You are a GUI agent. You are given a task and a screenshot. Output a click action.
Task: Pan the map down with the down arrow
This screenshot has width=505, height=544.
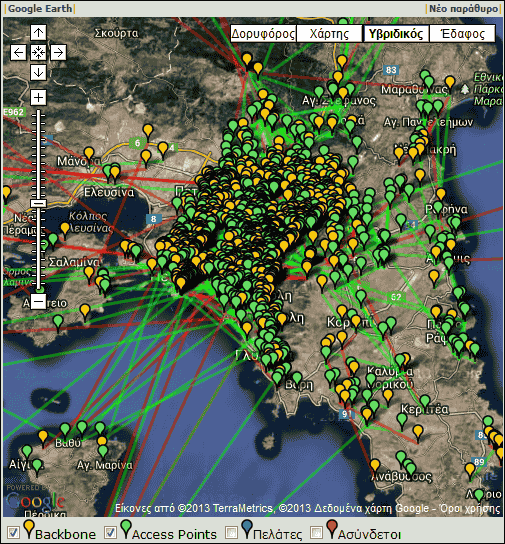(38, 73)
